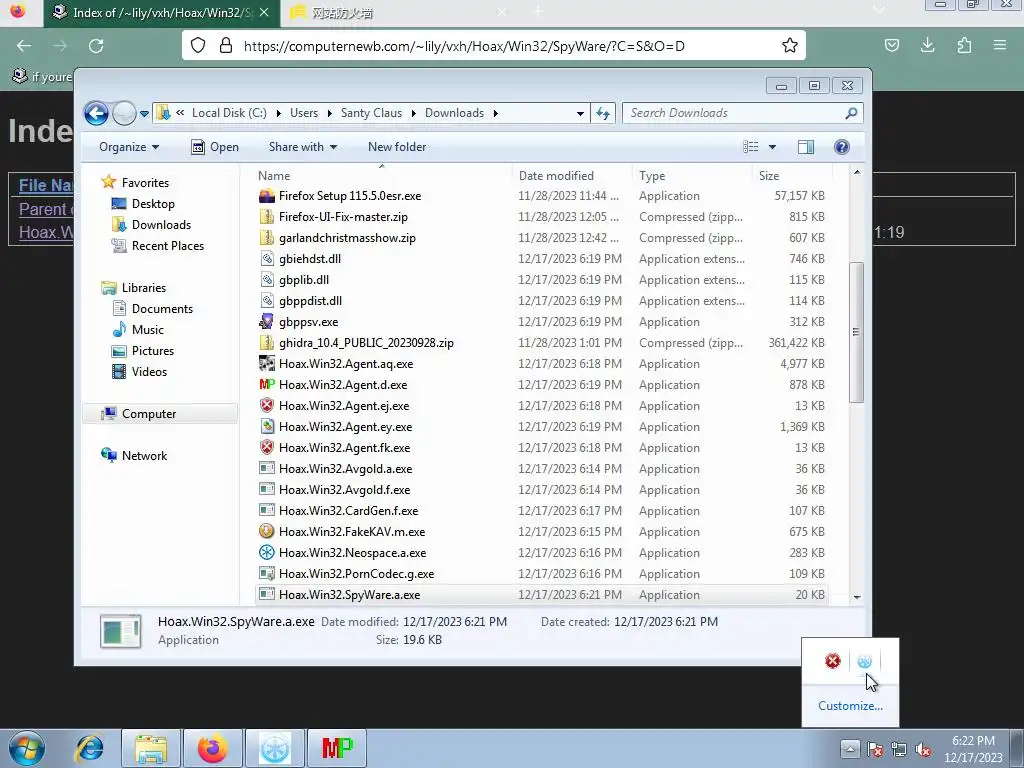1024x768 pixels.
Task: Click New folder button
Action: (396, 147)
